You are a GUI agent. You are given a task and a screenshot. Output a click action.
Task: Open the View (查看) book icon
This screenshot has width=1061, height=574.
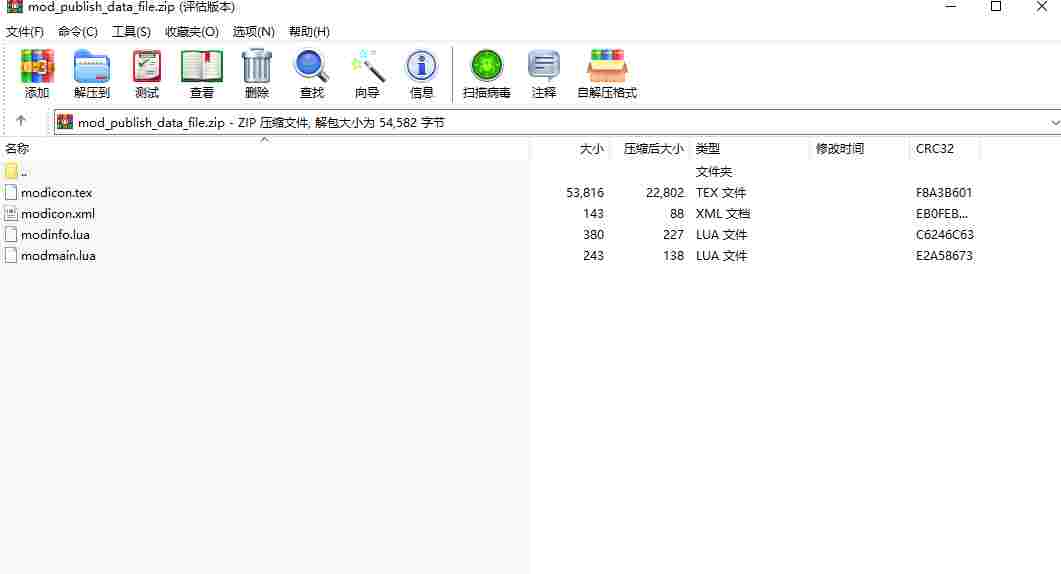(202, 67)
